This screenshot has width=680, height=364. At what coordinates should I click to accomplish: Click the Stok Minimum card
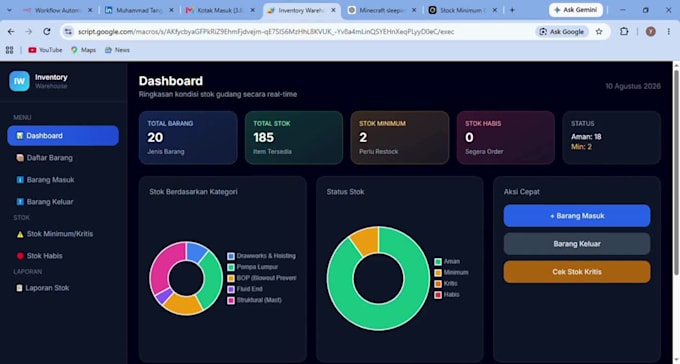coord(400,138)
